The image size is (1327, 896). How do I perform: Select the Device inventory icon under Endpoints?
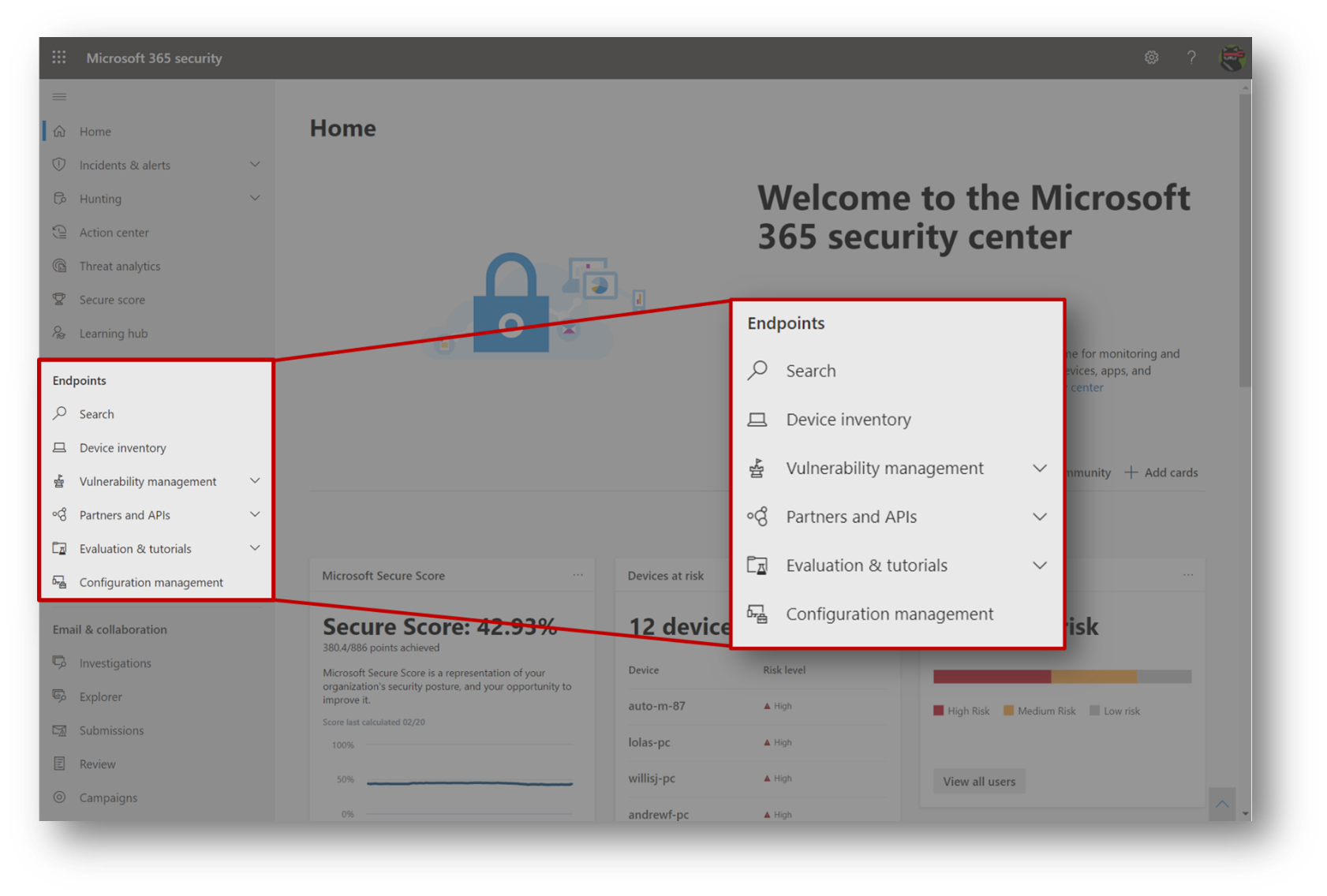click(59, 447)
